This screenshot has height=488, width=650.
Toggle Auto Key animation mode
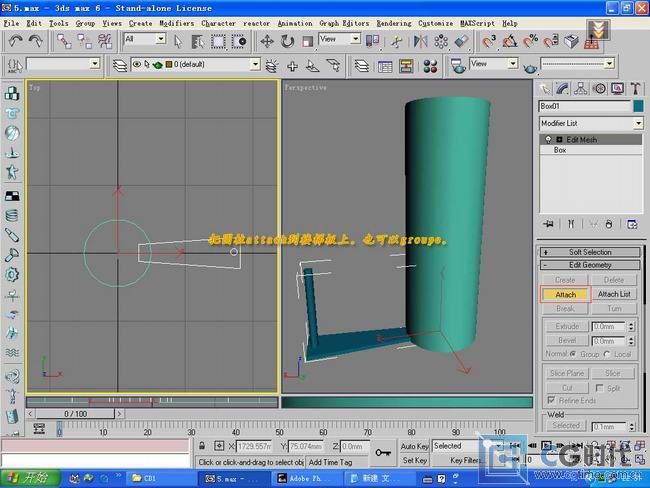point(414,446)
